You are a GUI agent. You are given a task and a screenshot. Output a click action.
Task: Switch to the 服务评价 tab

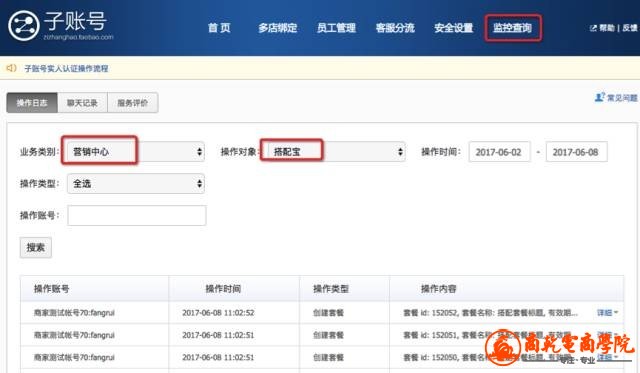coord(133,102)
